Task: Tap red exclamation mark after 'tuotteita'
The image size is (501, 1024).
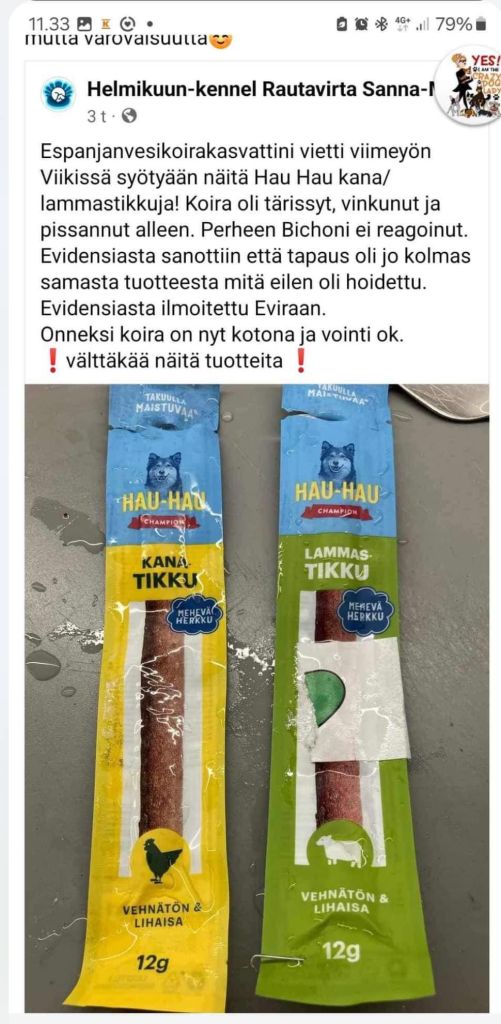Action: coord(300,360)
